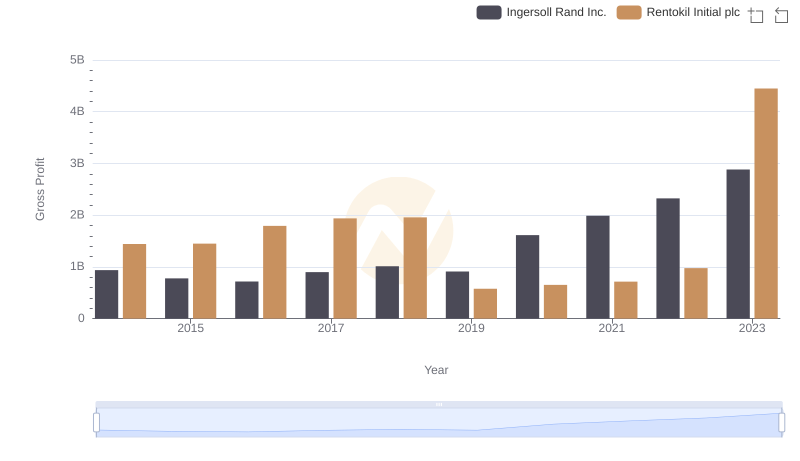Click the '3B' y-axis label
The image size is (800, 461).
tap(77, 163)
